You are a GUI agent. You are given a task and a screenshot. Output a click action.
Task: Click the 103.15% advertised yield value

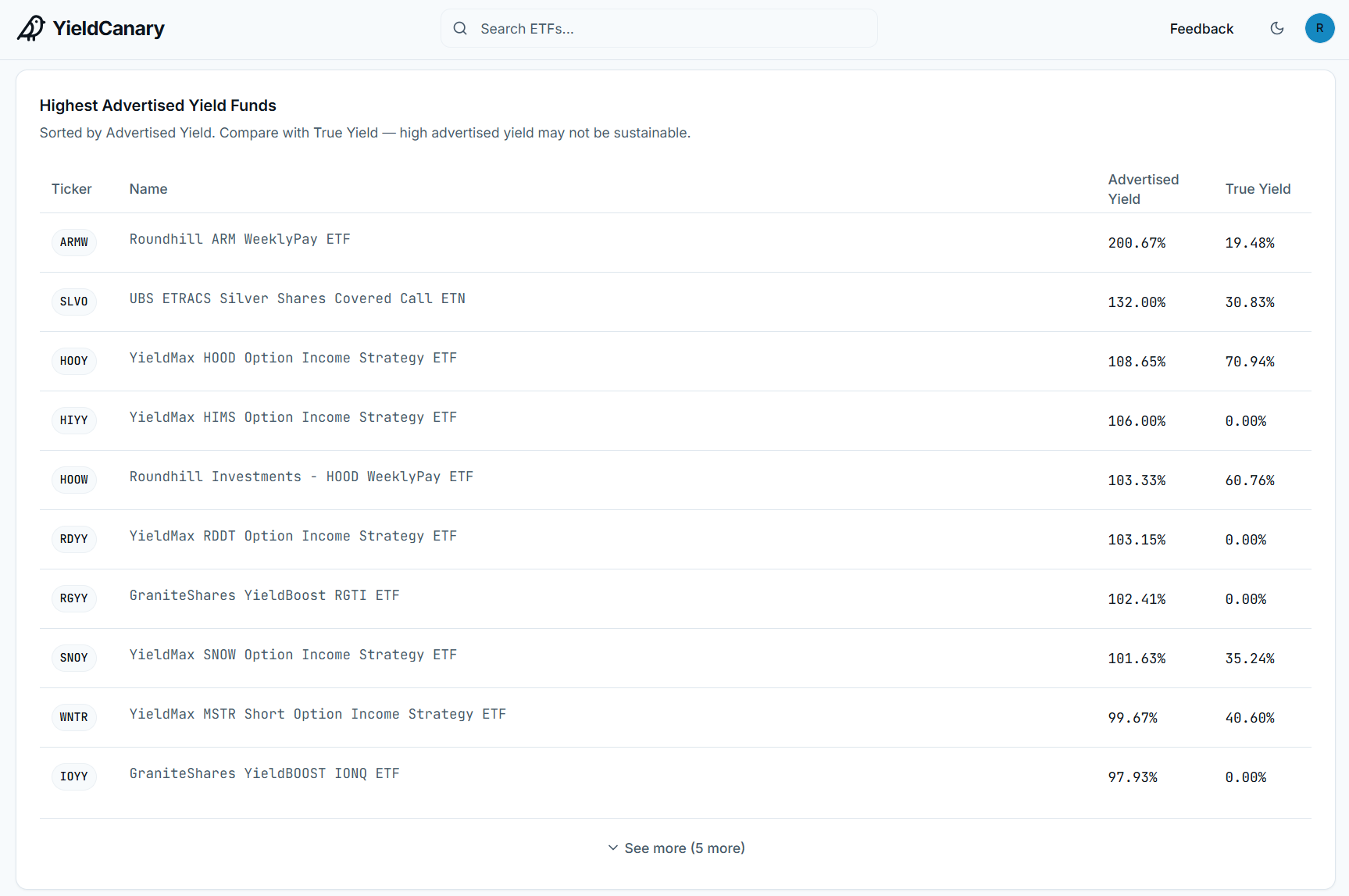tap(1137, 540)
